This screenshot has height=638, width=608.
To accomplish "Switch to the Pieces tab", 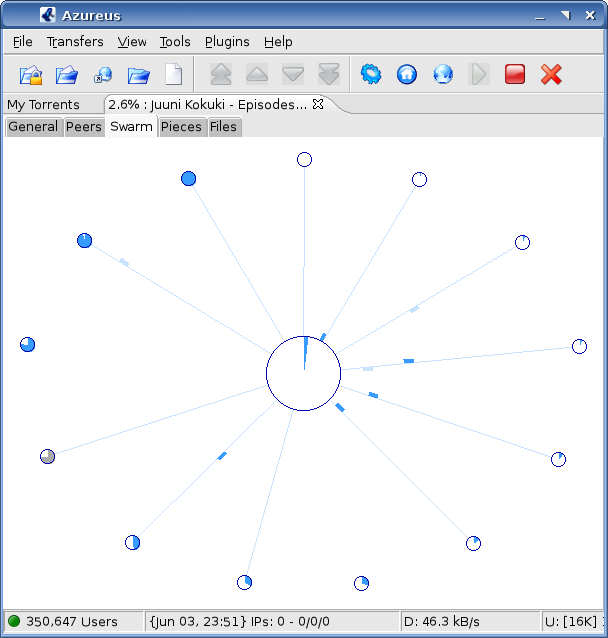I will pyautogui.click(x=181, y=127).
